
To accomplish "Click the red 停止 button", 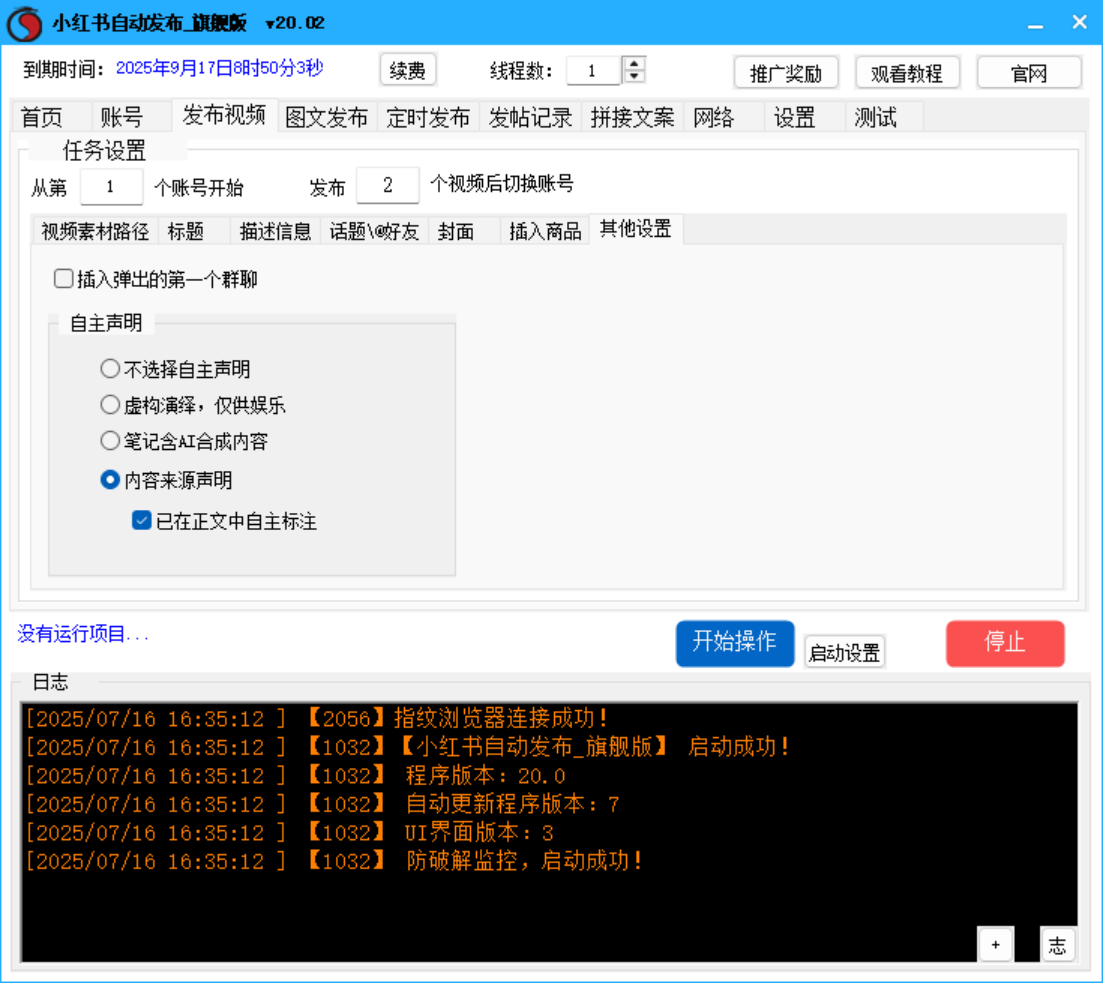I will (x=1005, y=643).
